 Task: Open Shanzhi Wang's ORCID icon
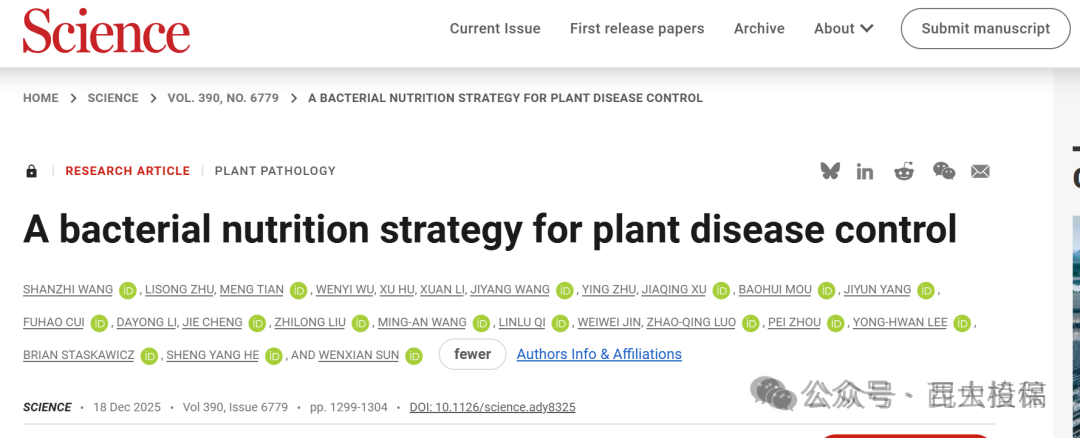click(127, 290)
